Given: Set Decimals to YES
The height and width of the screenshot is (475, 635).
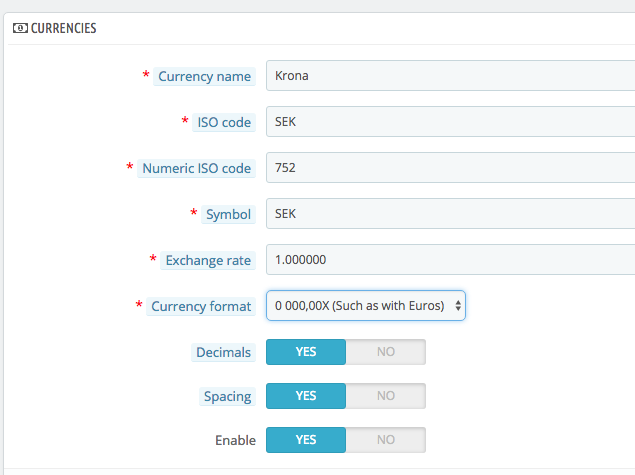Looking at the screenshot, I should pyautogui.click(x=306, y=352).
